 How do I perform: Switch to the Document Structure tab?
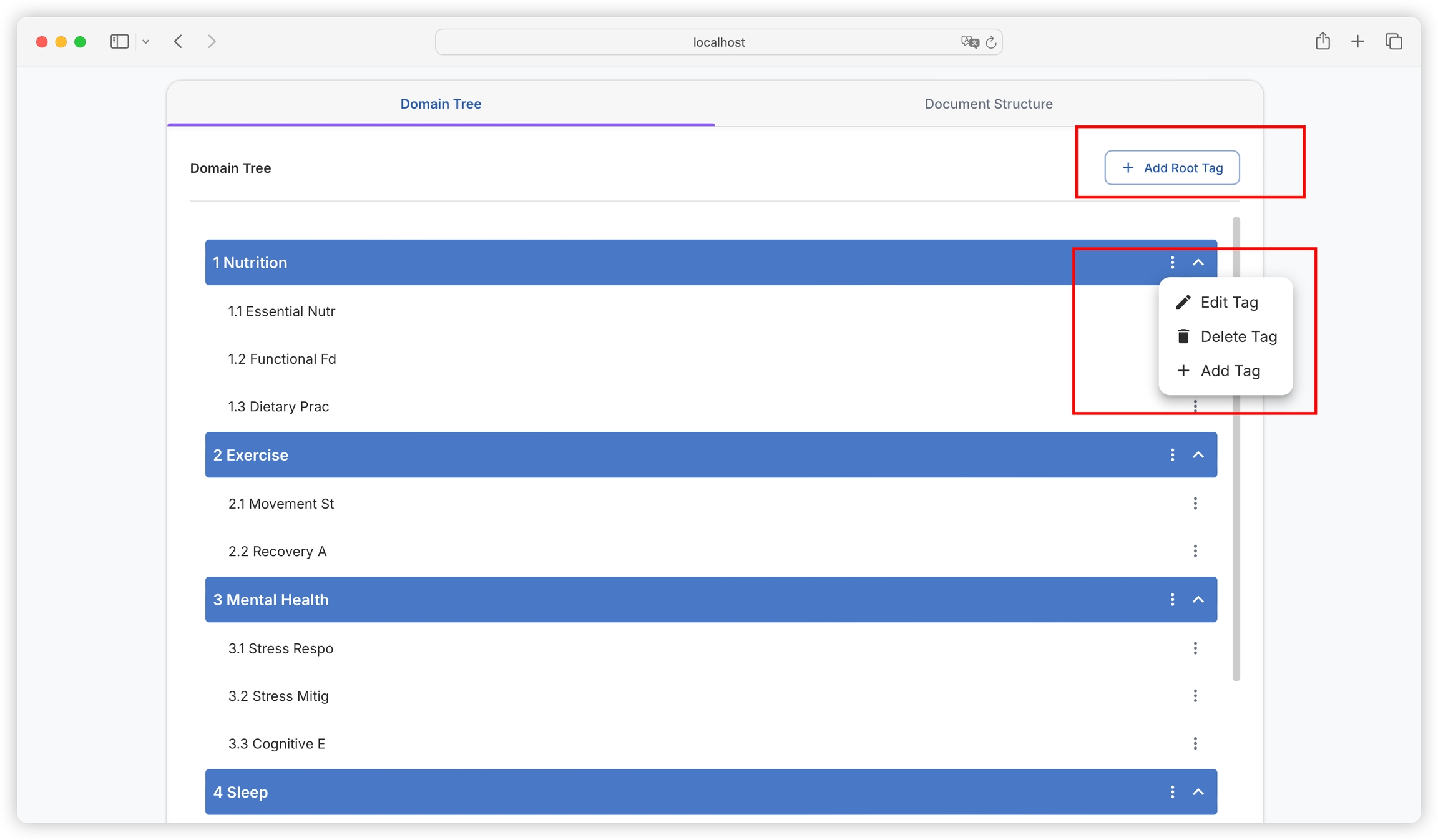pyautogui.click(x=989, y=104)
